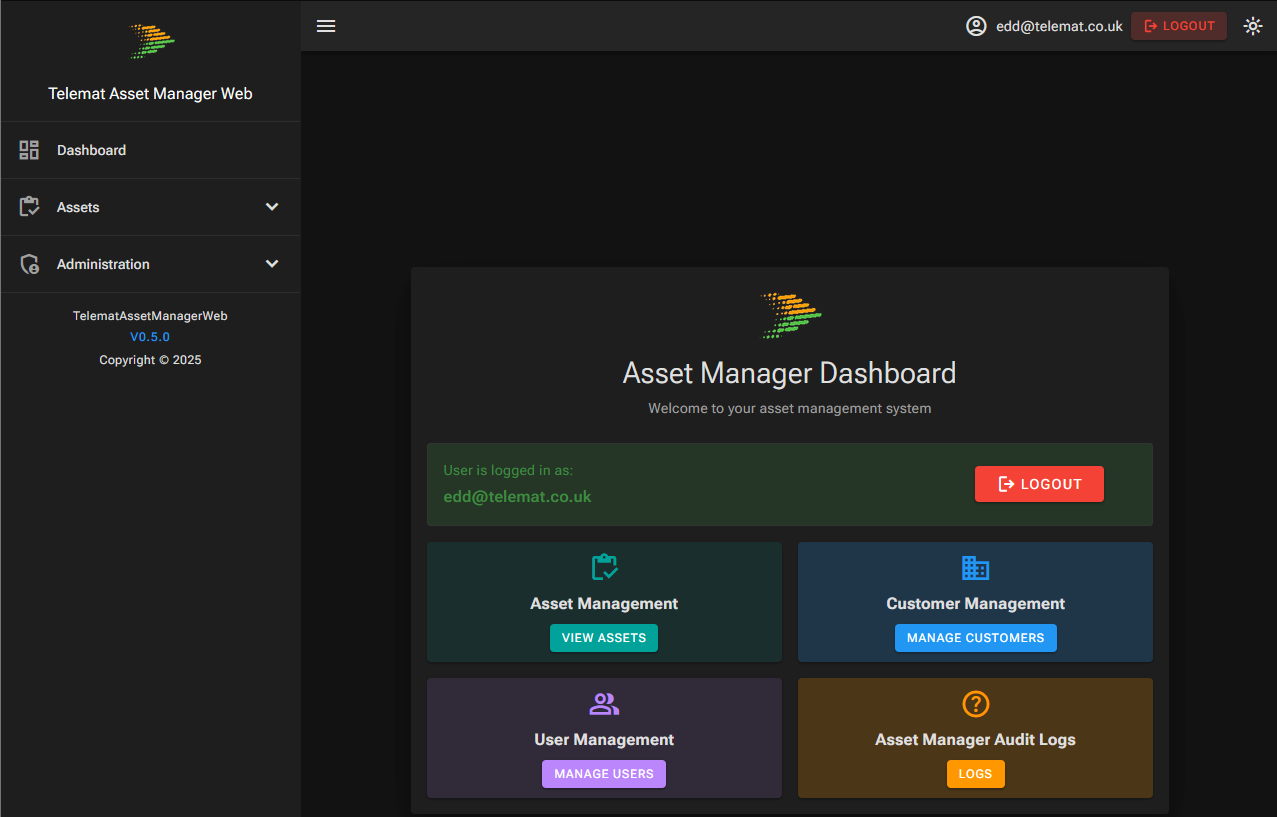Select Administration in the sidebar
This screenshot has width=1277, height=817.
103,263
